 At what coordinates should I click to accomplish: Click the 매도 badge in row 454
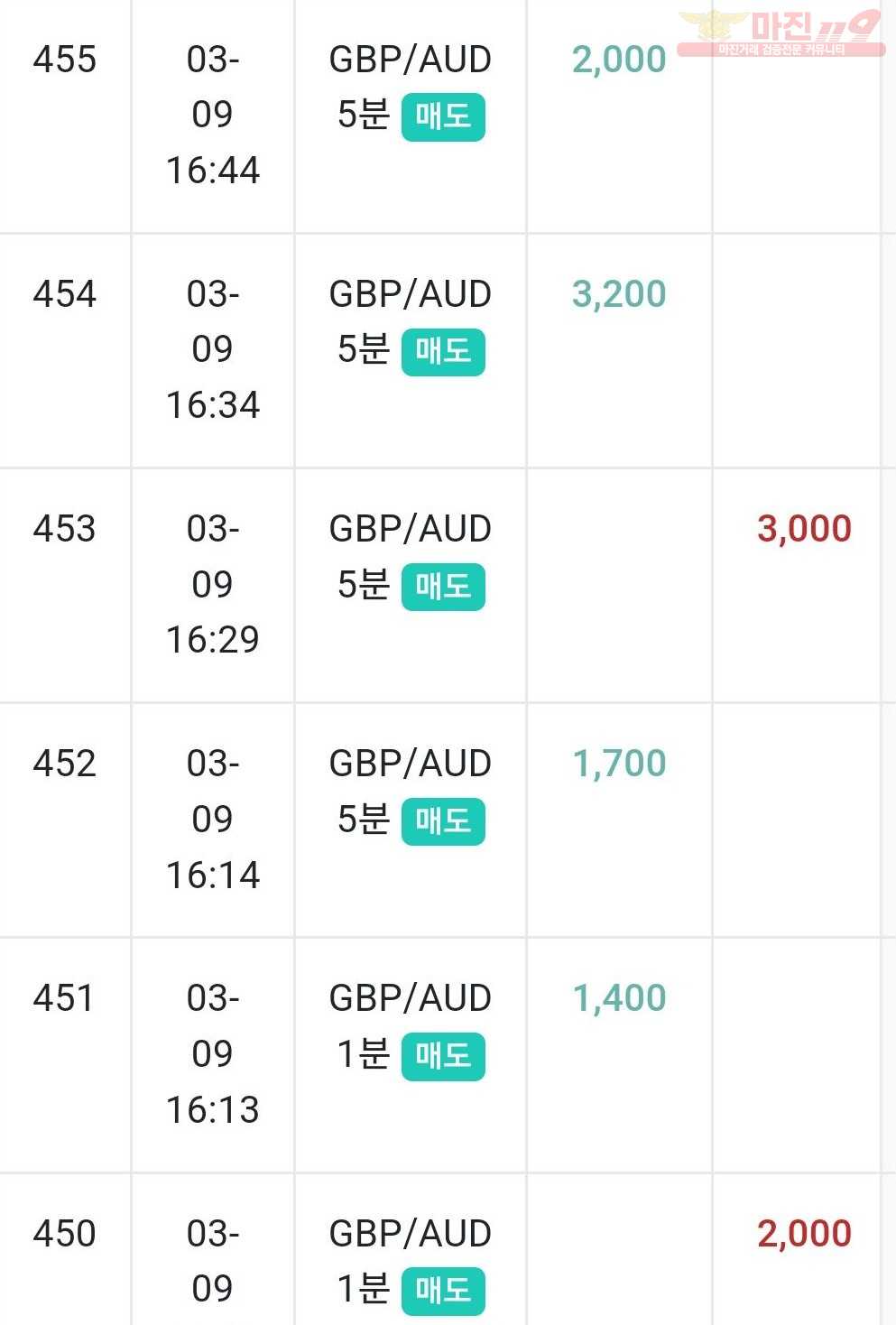443,352
